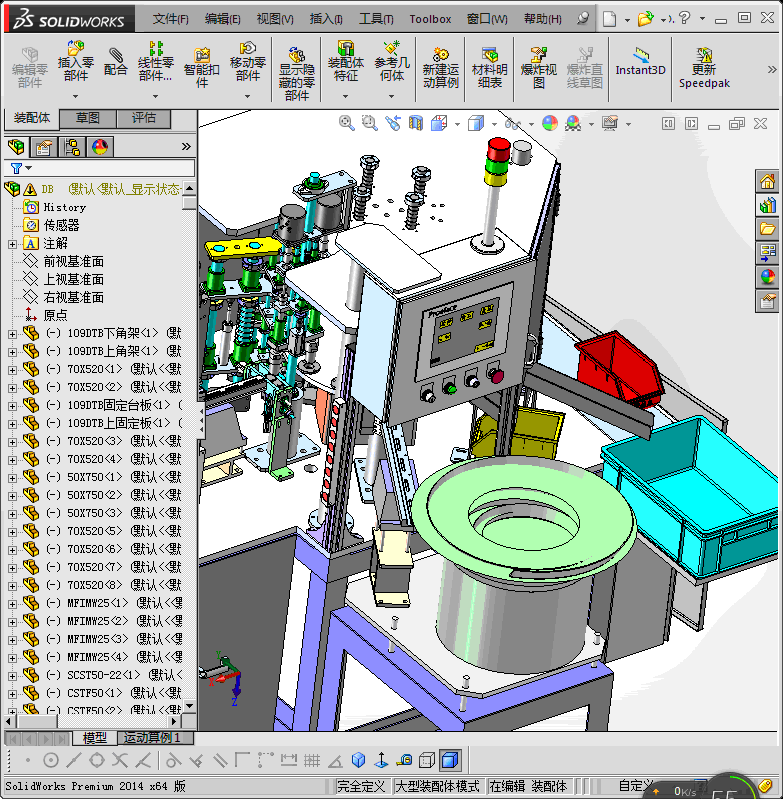Toggle the grid icon in sketch toolbar
The height and width of the screenshot is (799, 783).
pyautogui.click(x=312, y=760)
